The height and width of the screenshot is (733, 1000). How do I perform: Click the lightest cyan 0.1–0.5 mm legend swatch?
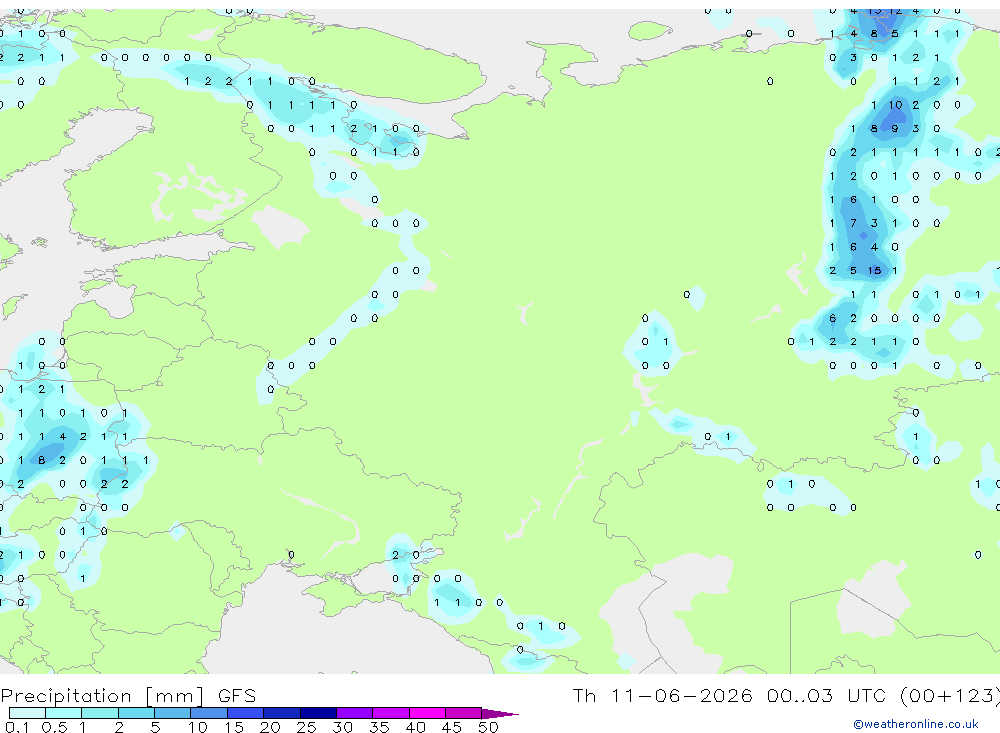coord(27,713)
